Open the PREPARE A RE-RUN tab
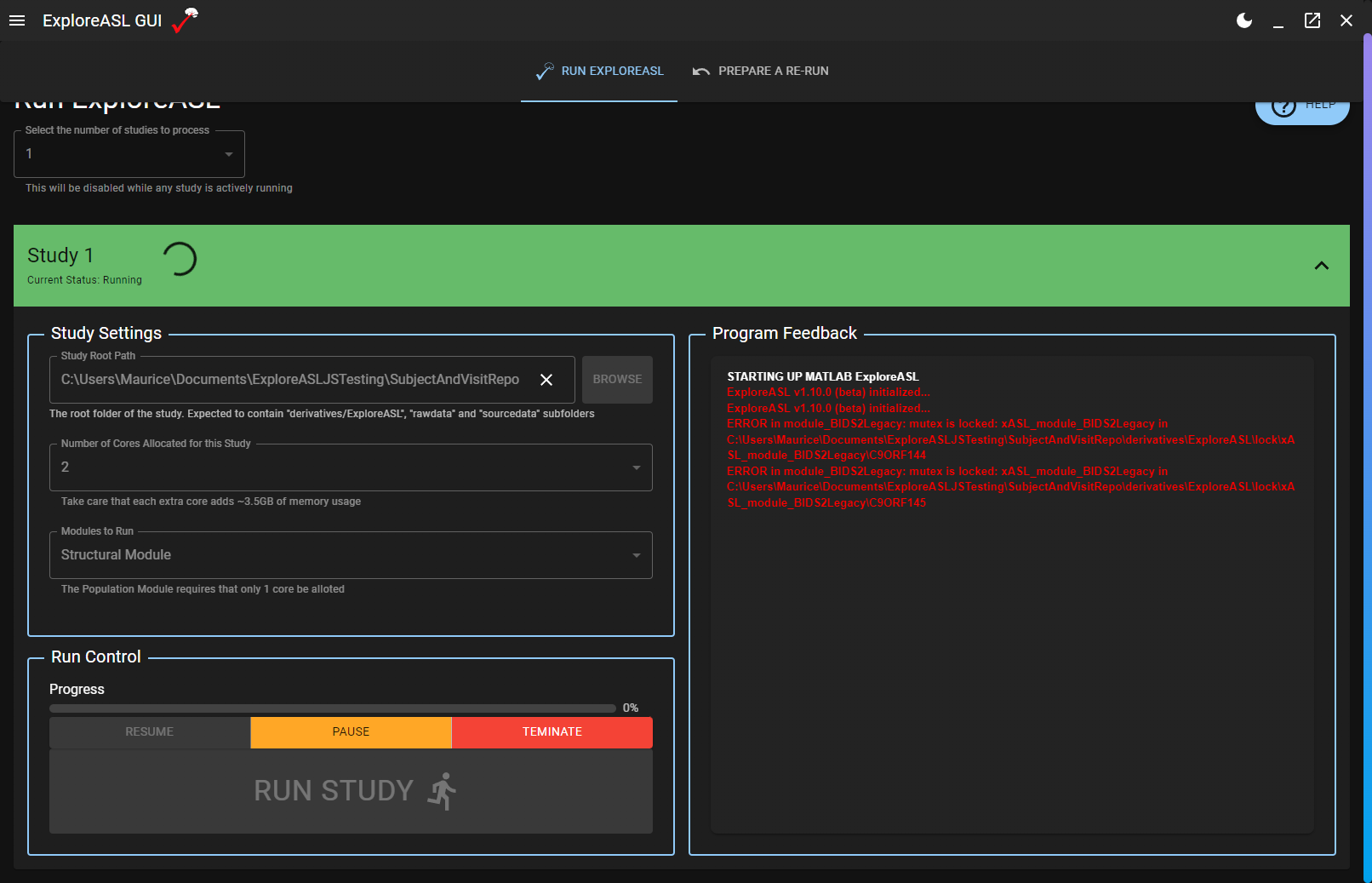The image size is (1372, 883). 760,72
